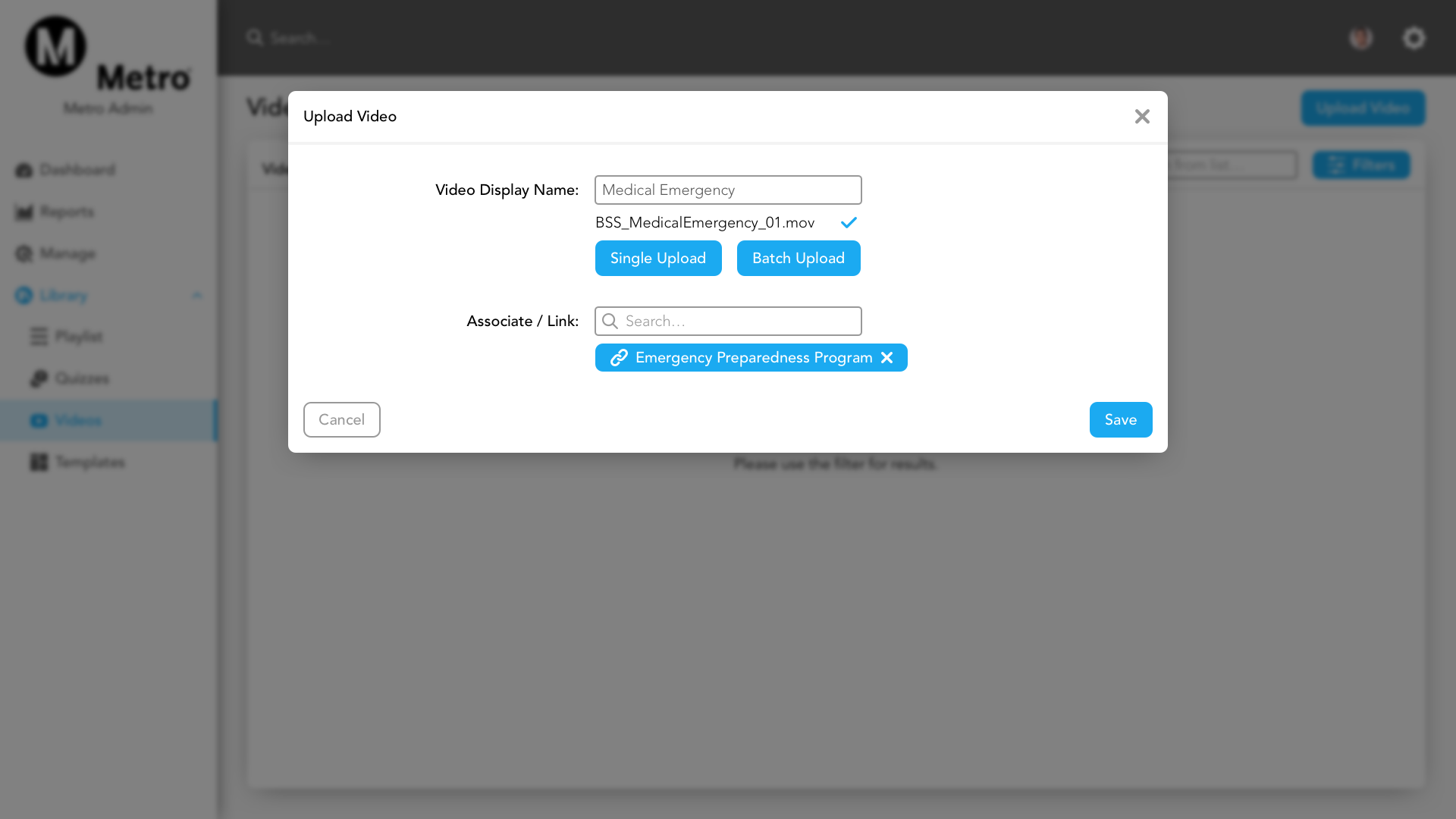1456x819 pixels.
Task: Collapse the Library sidebar section
Action: point(196,295)
